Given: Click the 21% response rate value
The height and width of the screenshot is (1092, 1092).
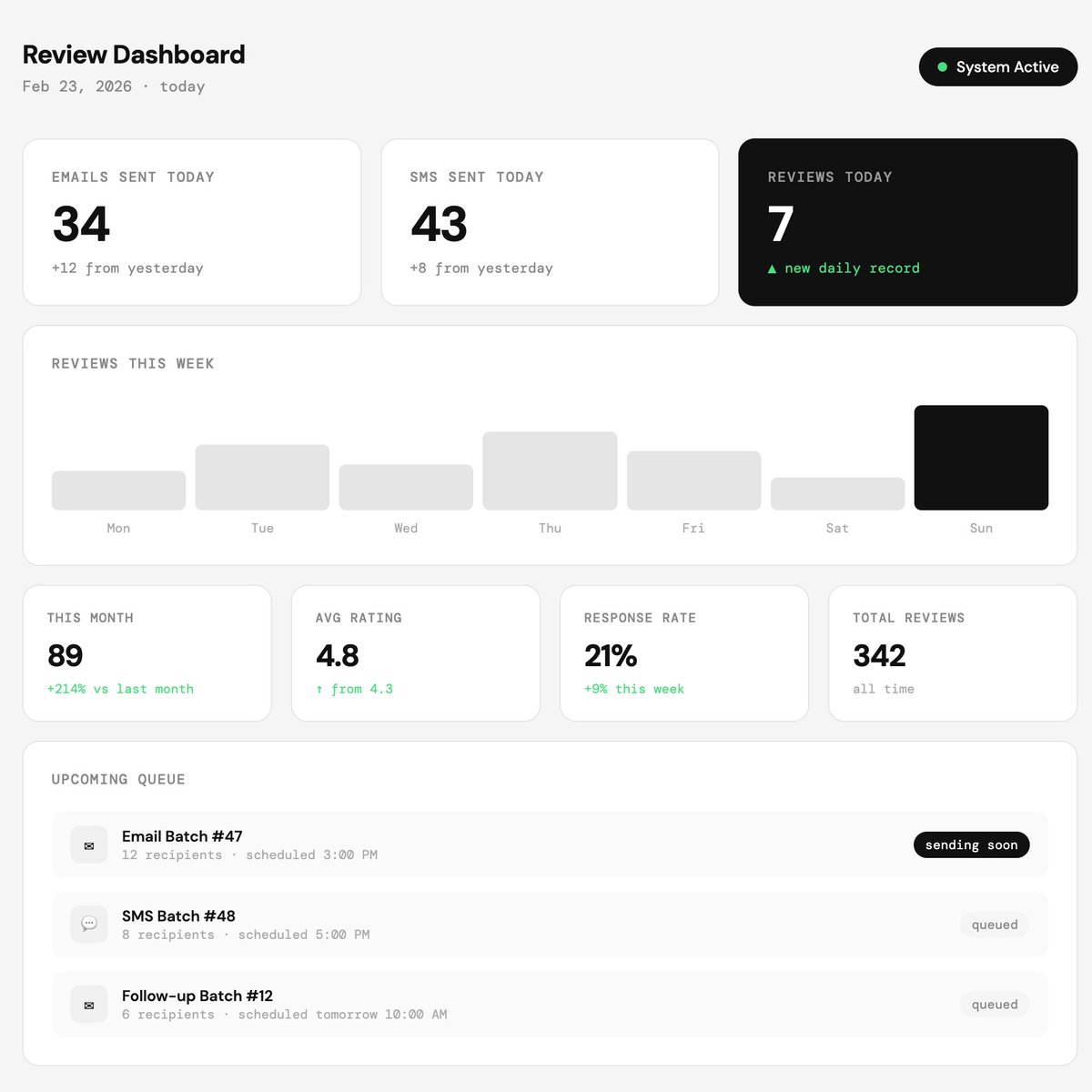Looking at the screenshot, I should click(611, 655).
